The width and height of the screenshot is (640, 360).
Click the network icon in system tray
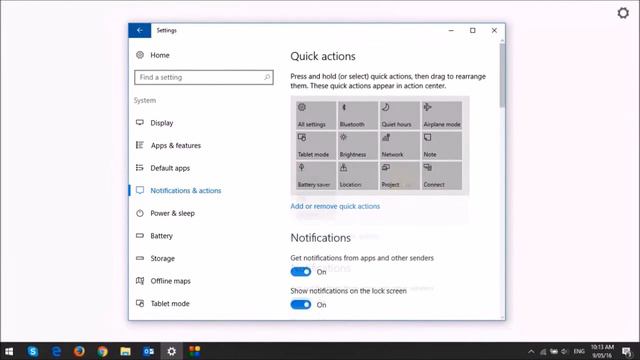point(543,351)
